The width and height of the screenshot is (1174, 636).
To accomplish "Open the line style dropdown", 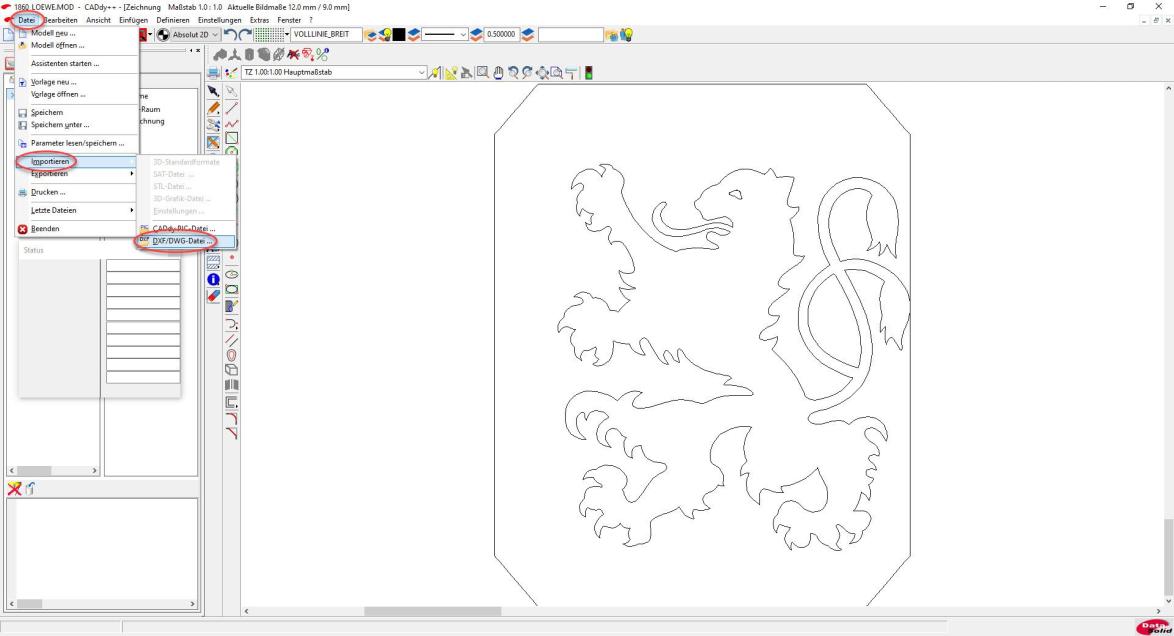I will pos(445,34).
